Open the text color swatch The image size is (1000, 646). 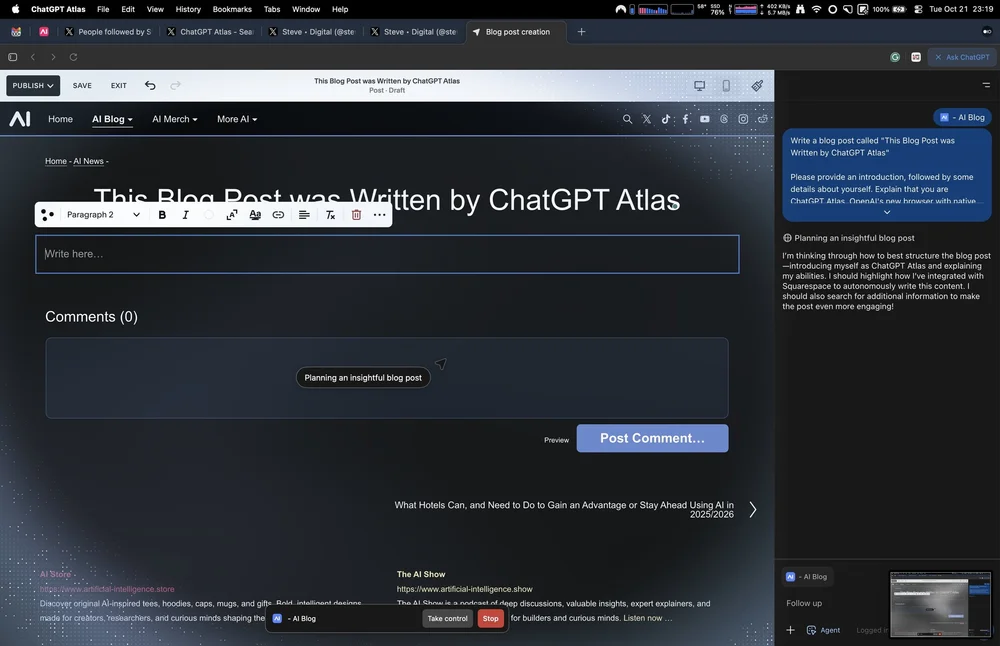(x=209, y=215)
